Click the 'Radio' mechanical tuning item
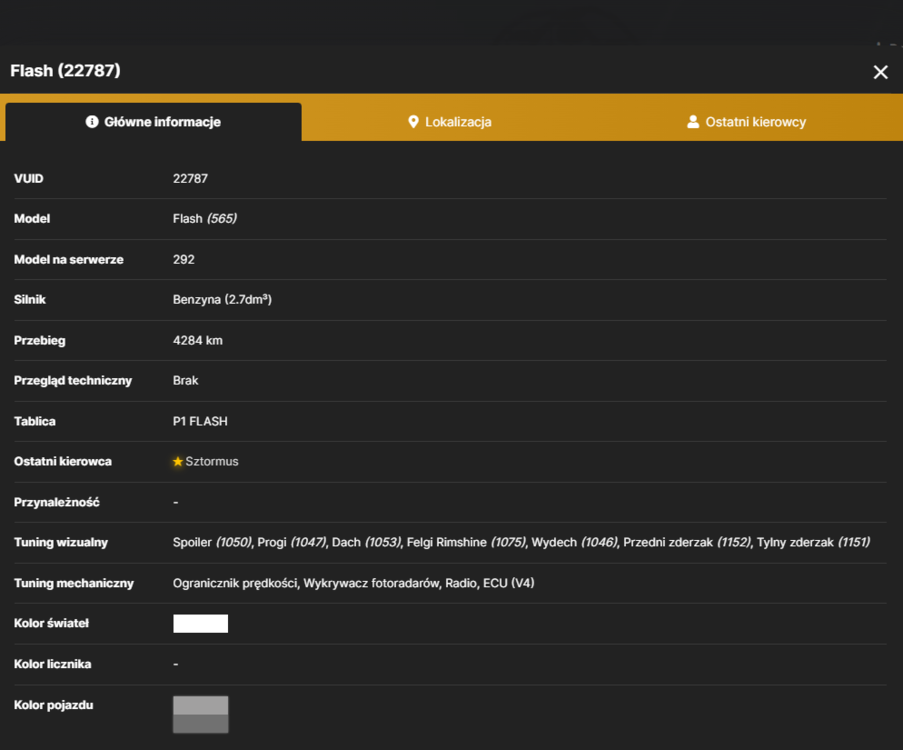The height and width of the screenshot is (750, 903). pyautogui.click(x=461, y=584)
